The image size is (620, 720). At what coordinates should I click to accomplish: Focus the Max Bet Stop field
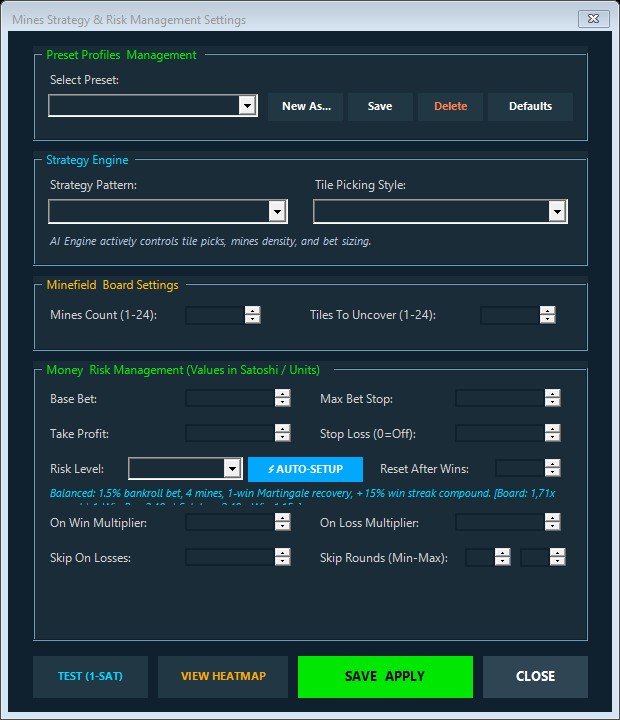pos(500,398)
